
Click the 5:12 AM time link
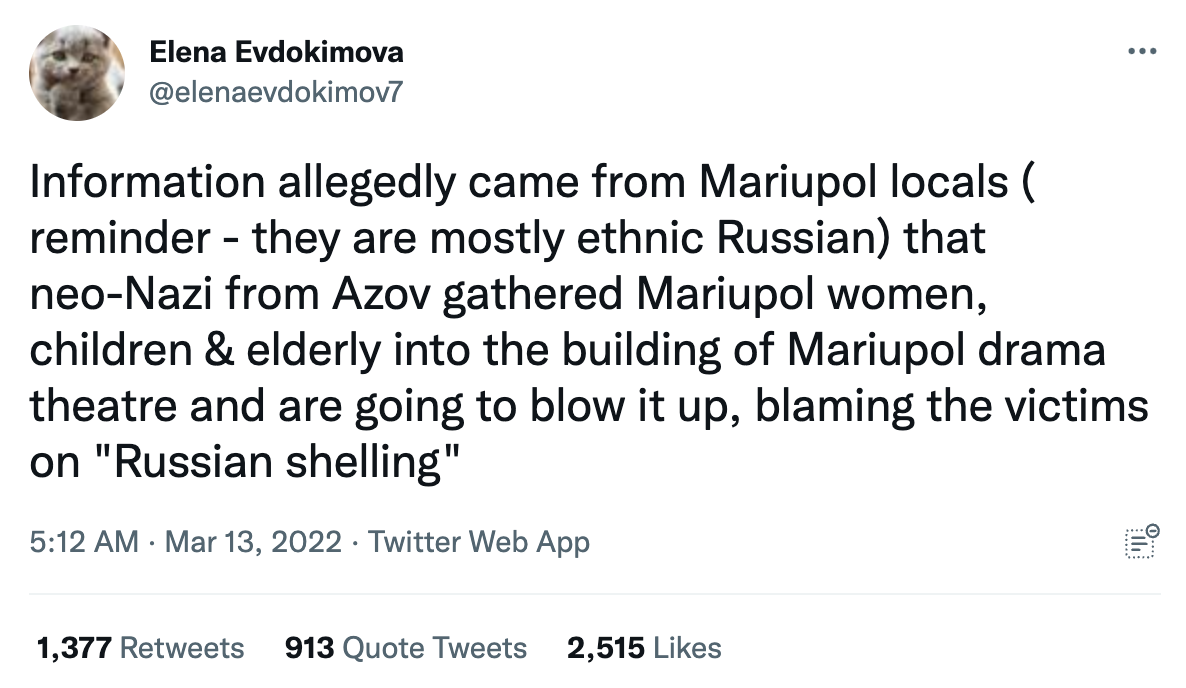click(84, 542)
